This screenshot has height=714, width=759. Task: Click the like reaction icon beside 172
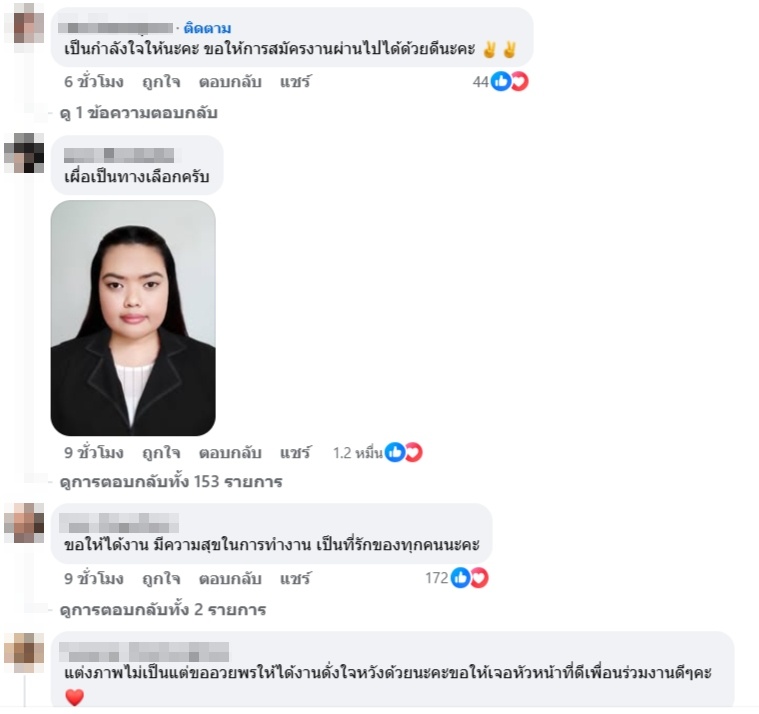pos(461,577)
